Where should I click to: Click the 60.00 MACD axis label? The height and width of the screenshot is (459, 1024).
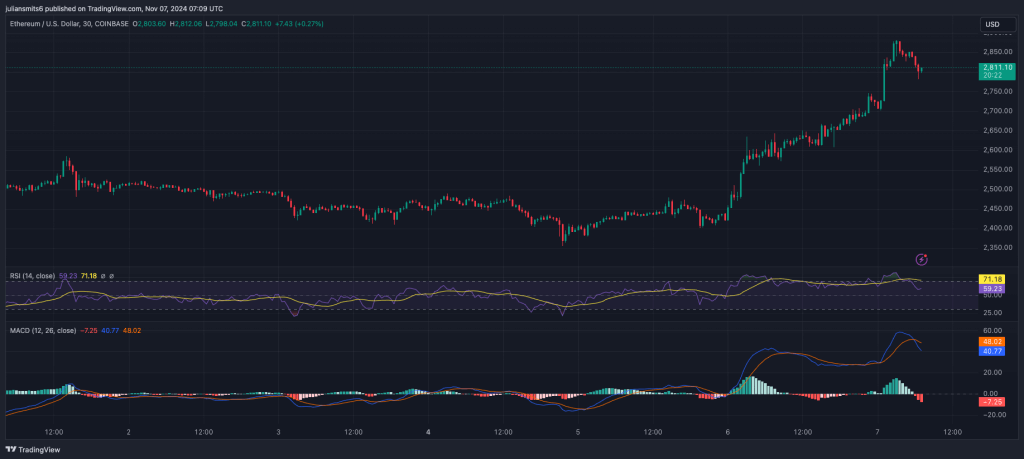pos(993,331)
